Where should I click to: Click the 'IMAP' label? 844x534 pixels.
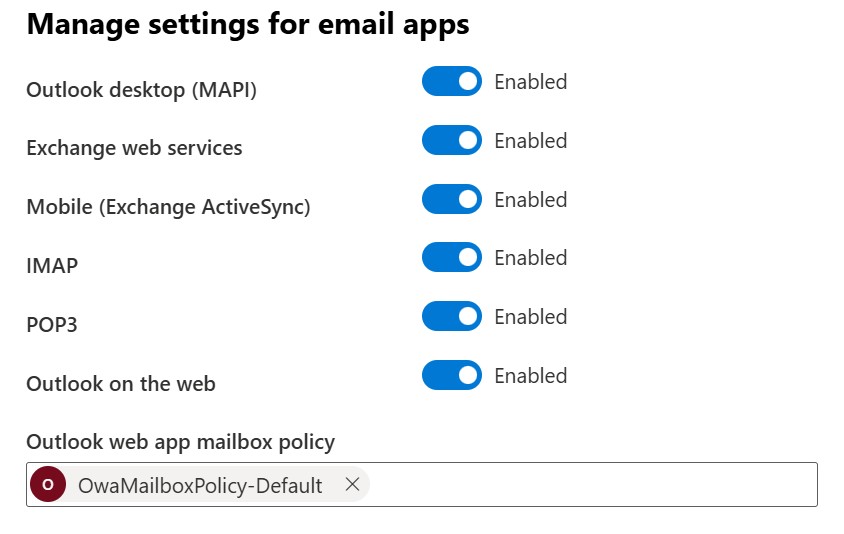[52, 265]
